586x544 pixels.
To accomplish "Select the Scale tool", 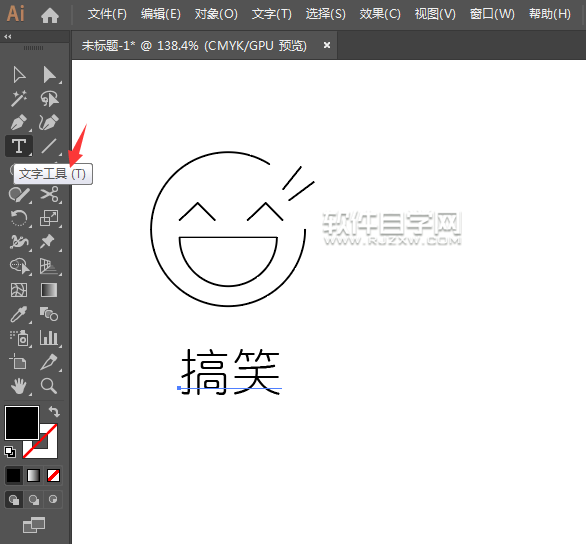I will [49, 218].
